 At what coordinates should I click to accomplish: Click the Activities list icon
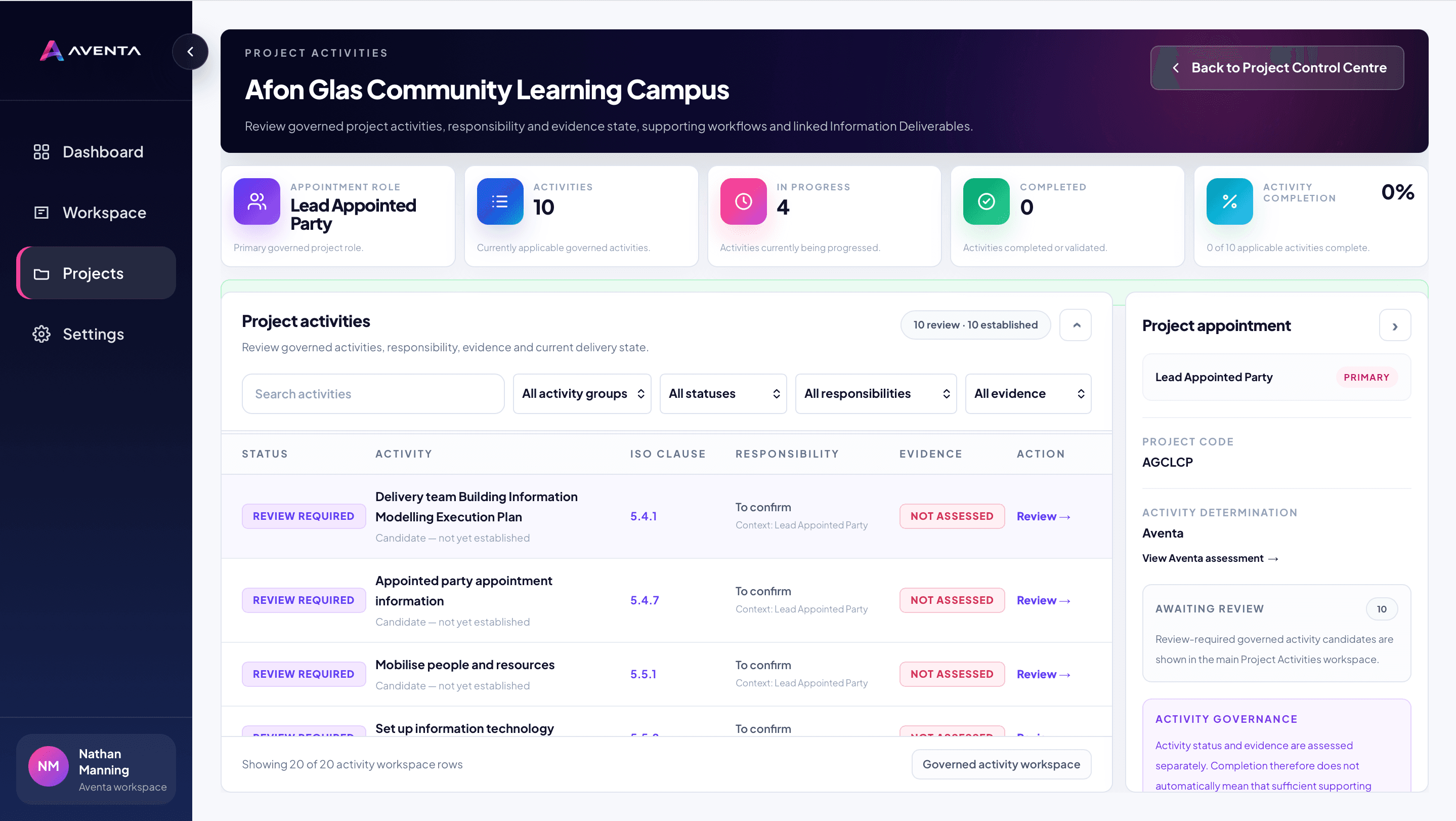pos(500,201)
